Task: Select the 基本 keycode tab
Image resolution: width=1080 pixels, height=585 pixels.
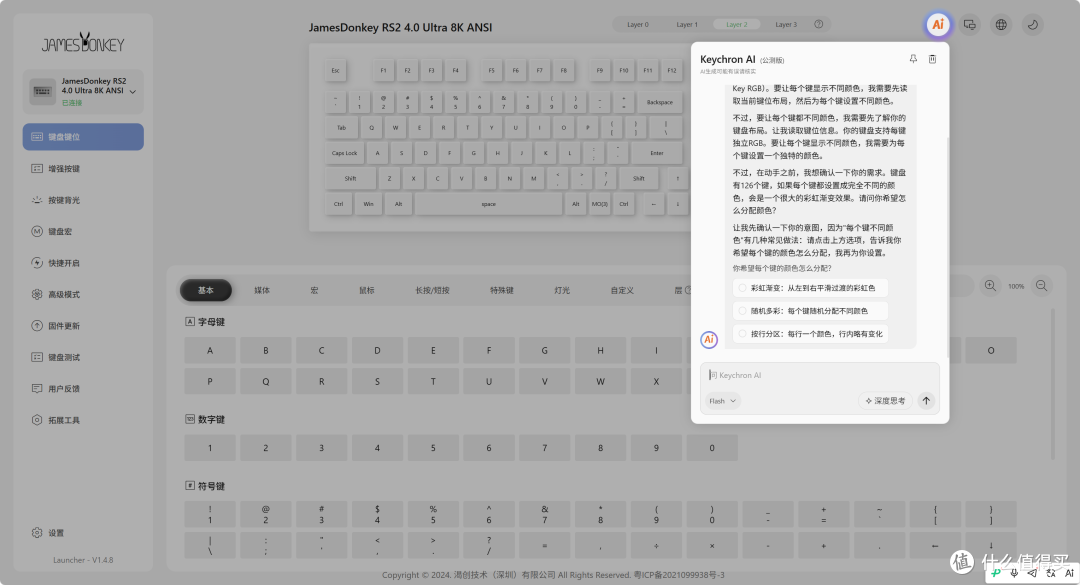Action: (206, 290)
